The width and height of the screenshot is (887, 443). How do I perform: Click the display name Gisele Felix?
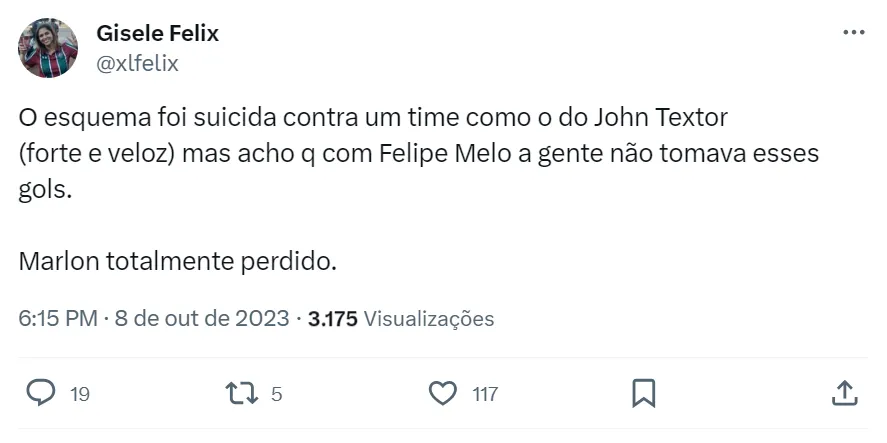coord(157,33)
